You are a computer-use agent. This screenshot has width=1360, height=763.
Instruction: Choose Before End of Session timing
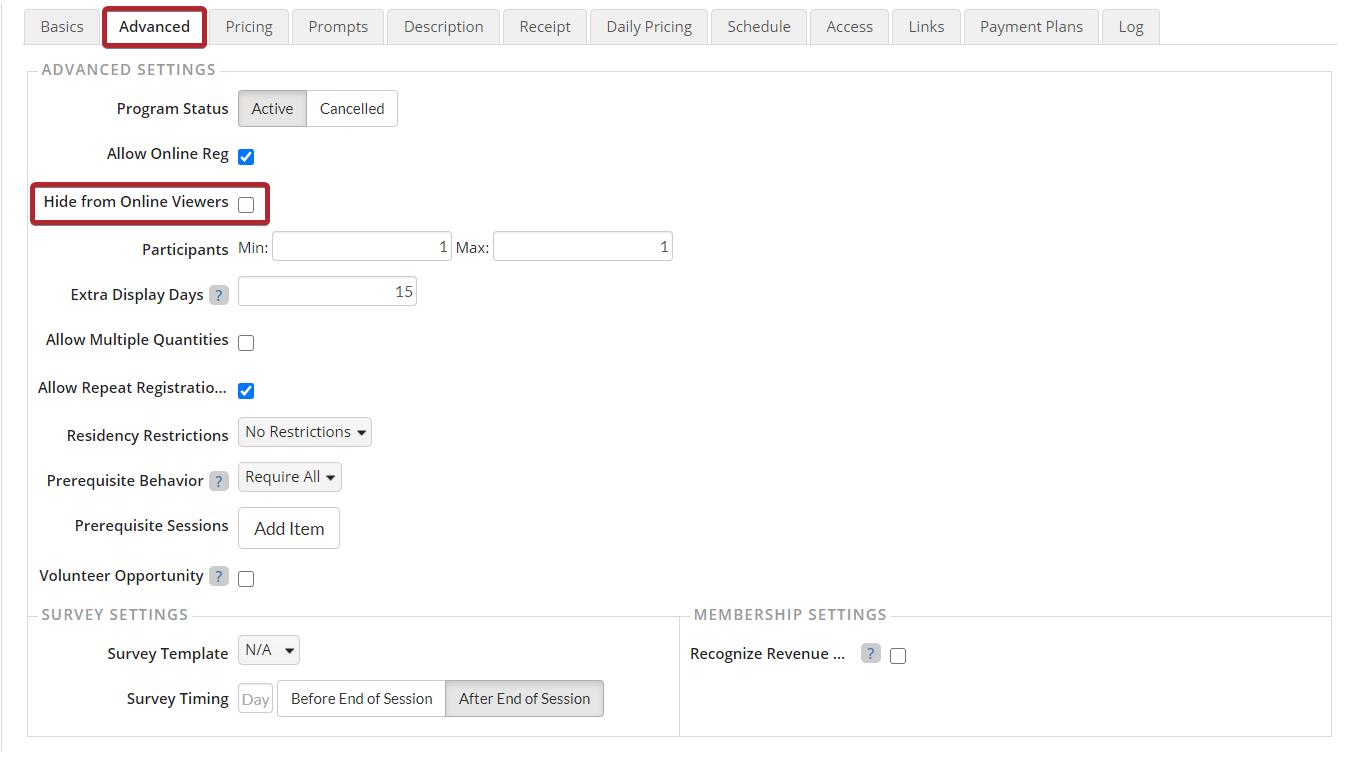click(x=361, y=699)
